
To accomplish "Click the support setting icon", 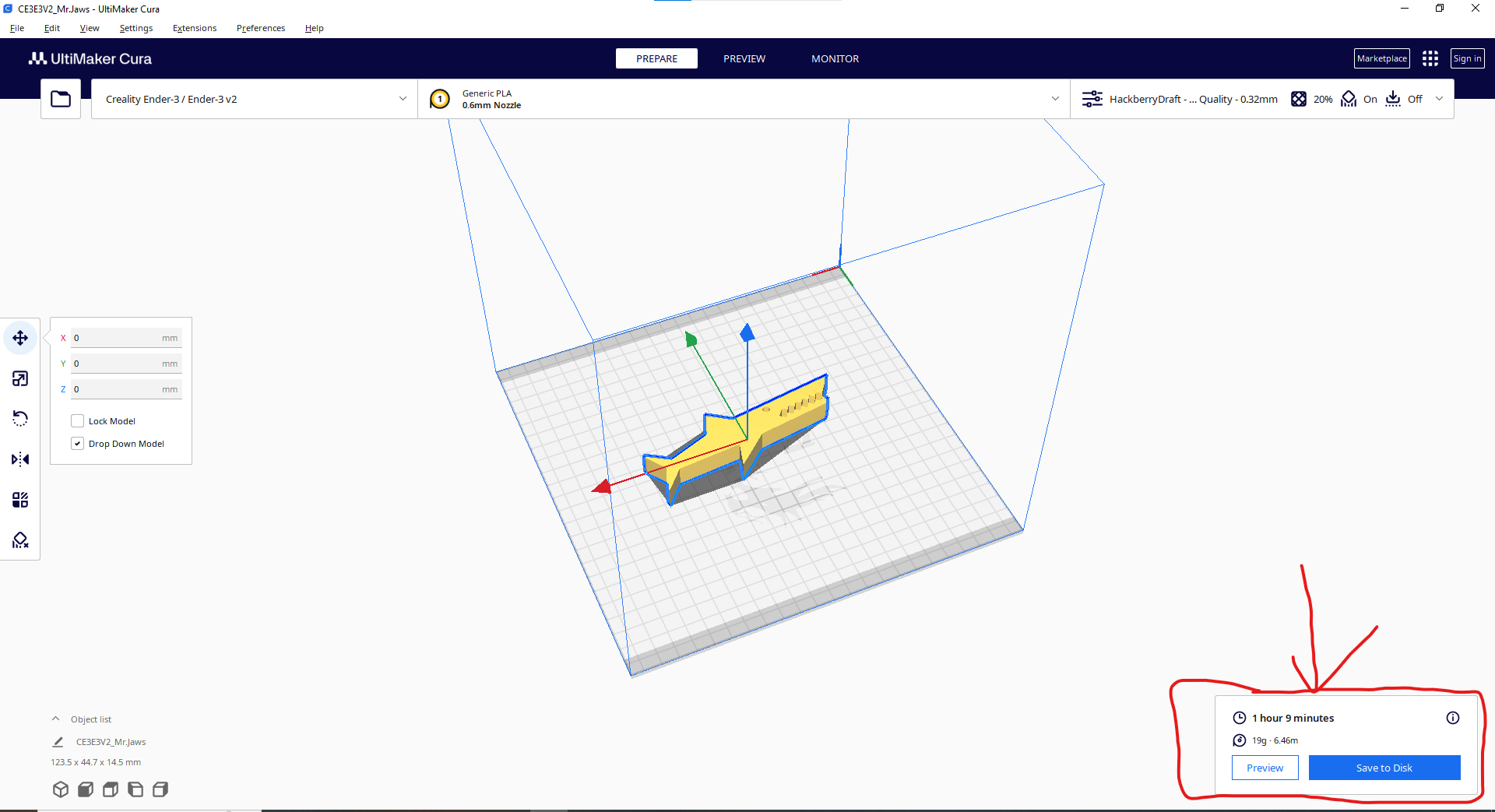I will (x=1349, y=99).
